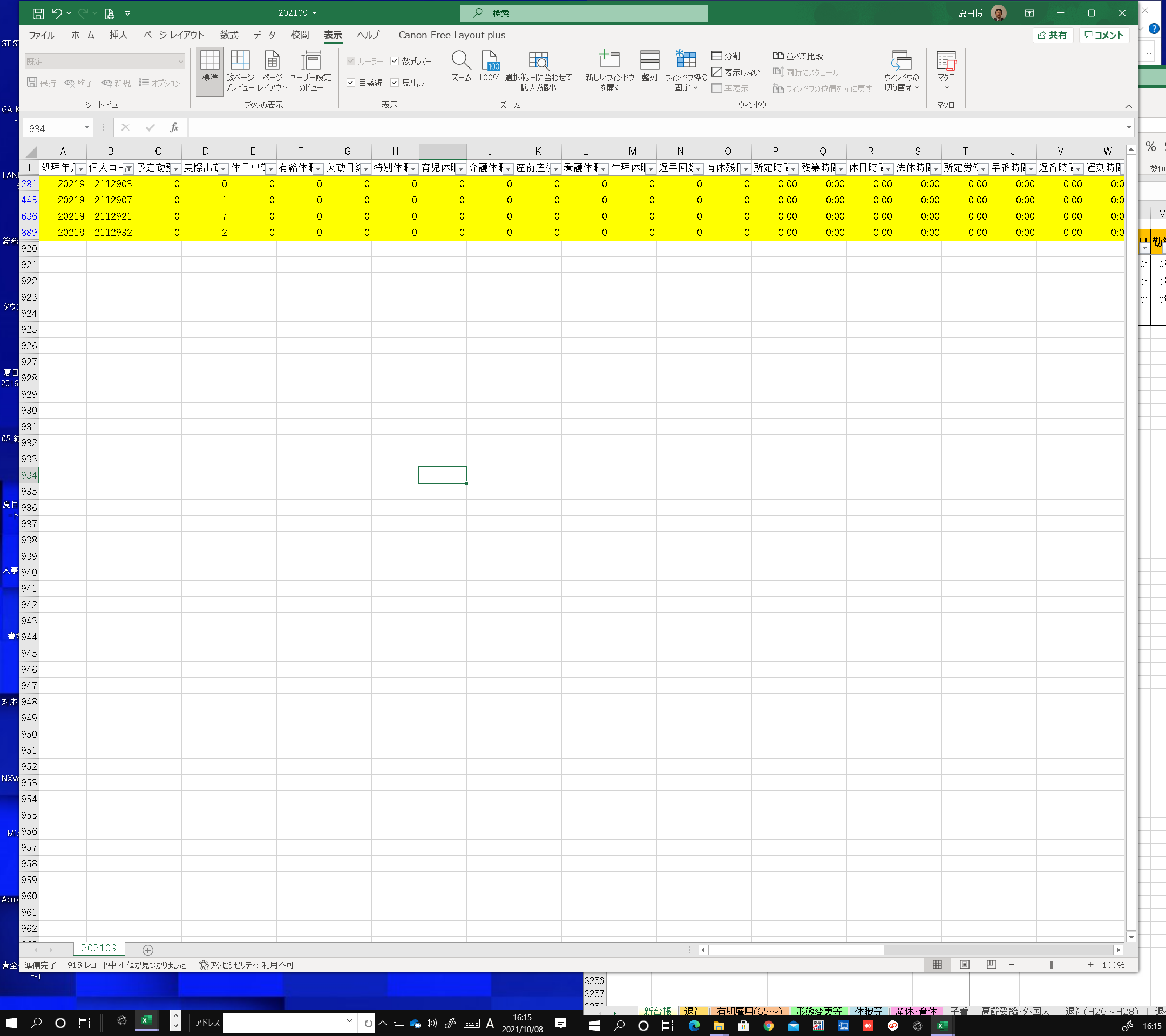Click the 整列 arrange windows icon
1166x1036 pixels.
[x=649, y=61]
